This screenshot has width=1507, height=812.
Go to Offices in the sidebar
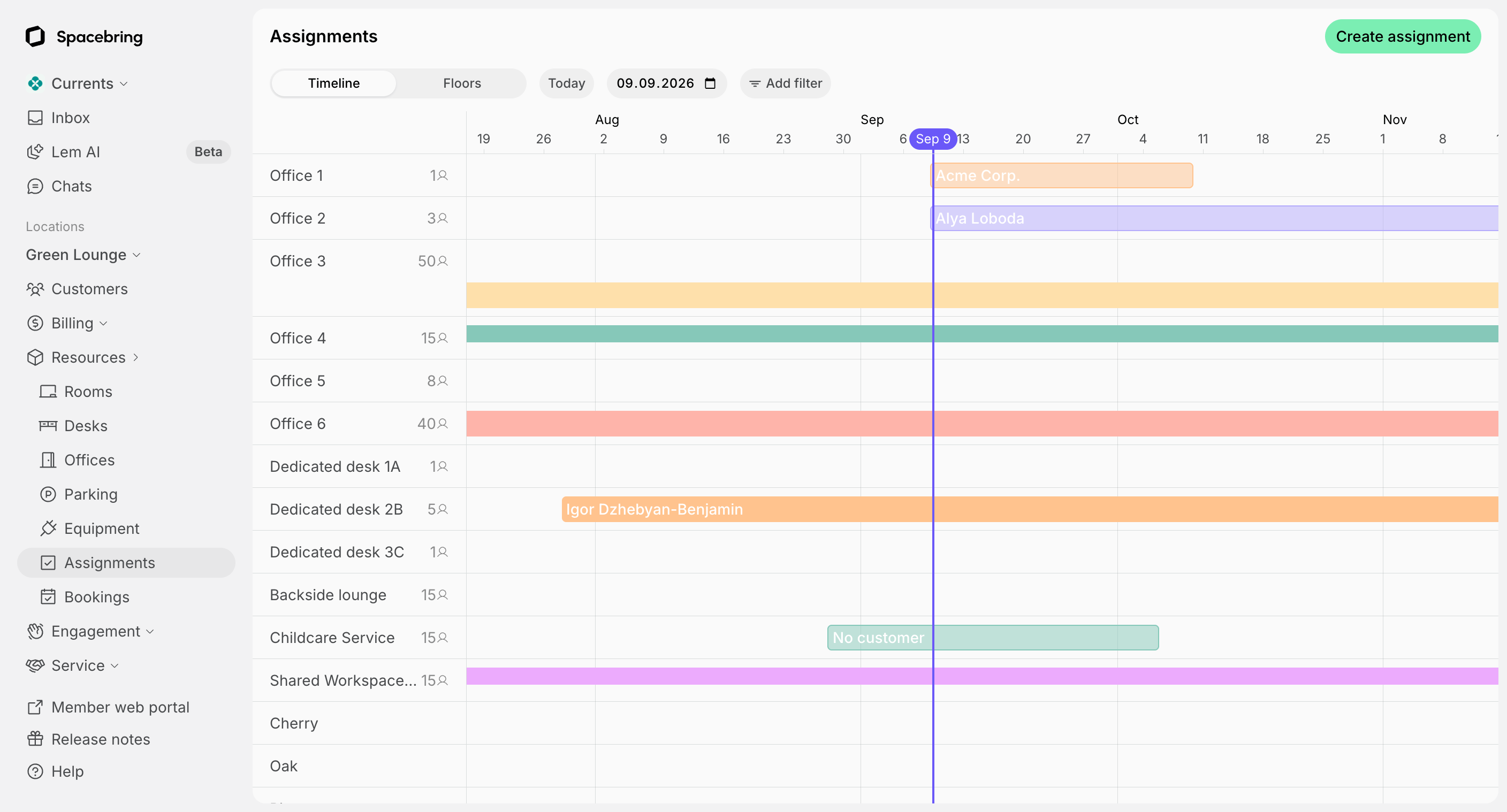click(89, 460)
